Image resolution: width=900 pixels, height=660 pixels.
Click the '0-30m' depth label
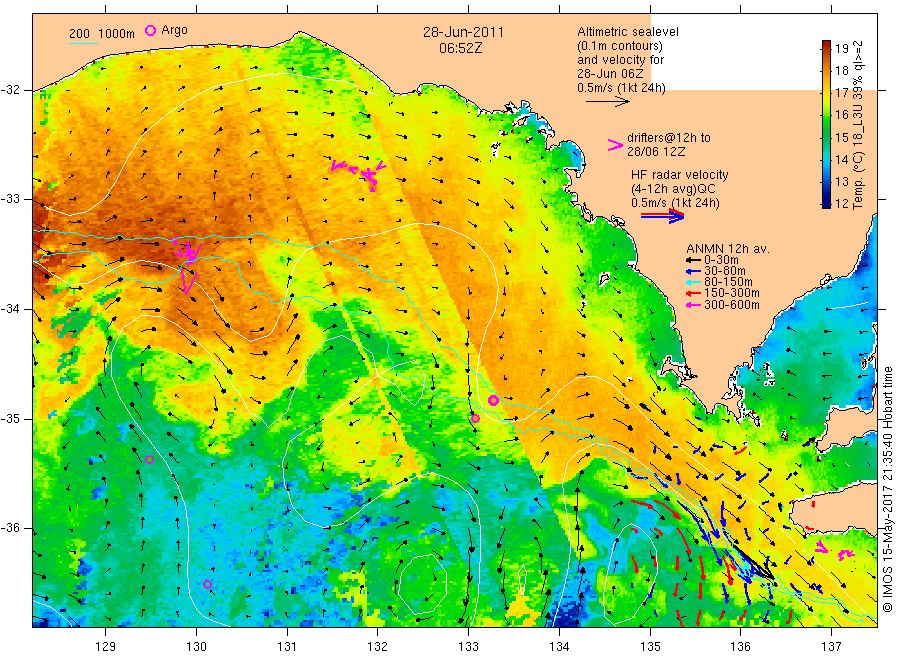coord(721,260)
